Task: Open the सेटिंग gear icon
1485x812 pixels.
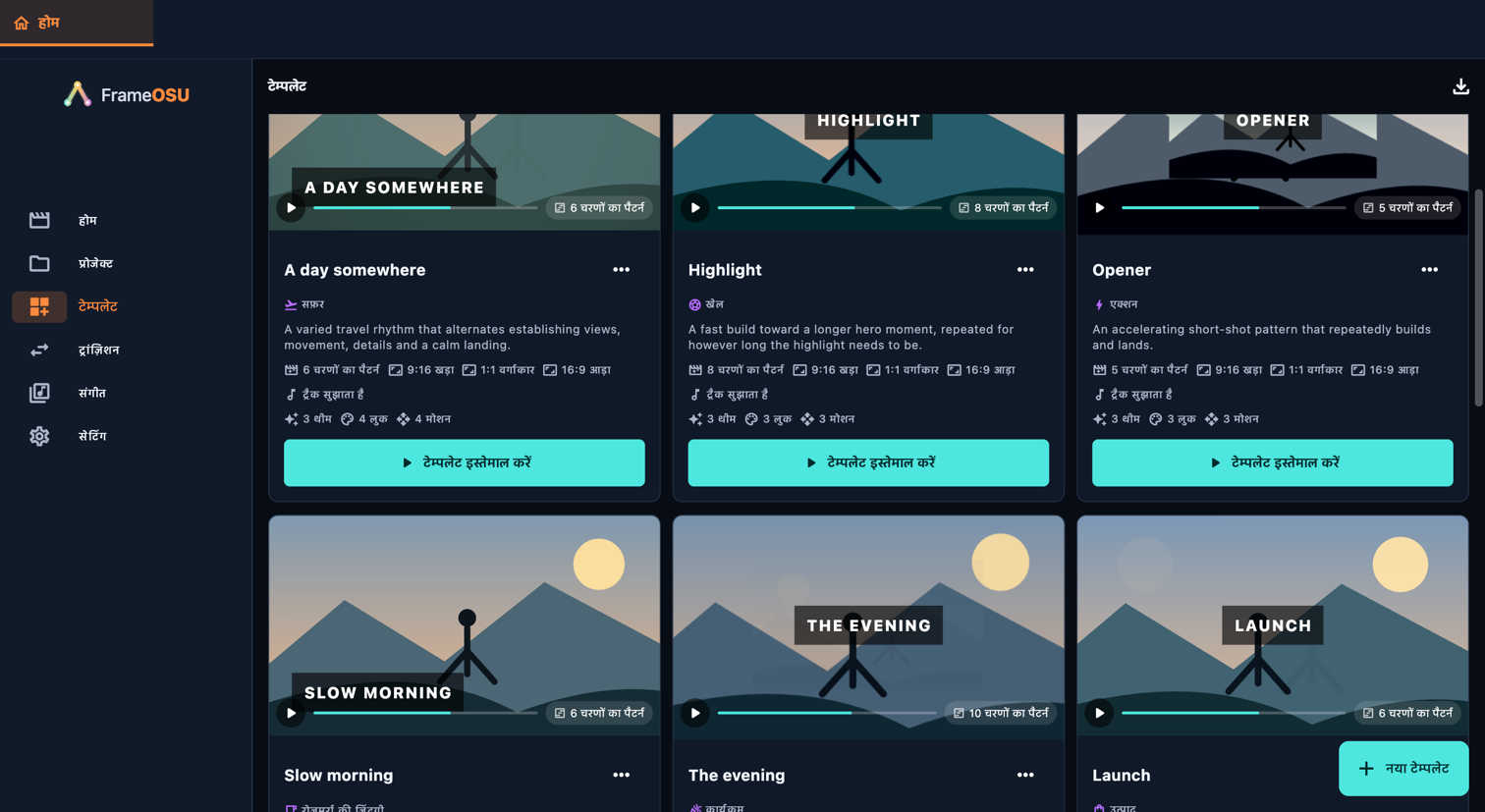Action: (x=39, y=436)
